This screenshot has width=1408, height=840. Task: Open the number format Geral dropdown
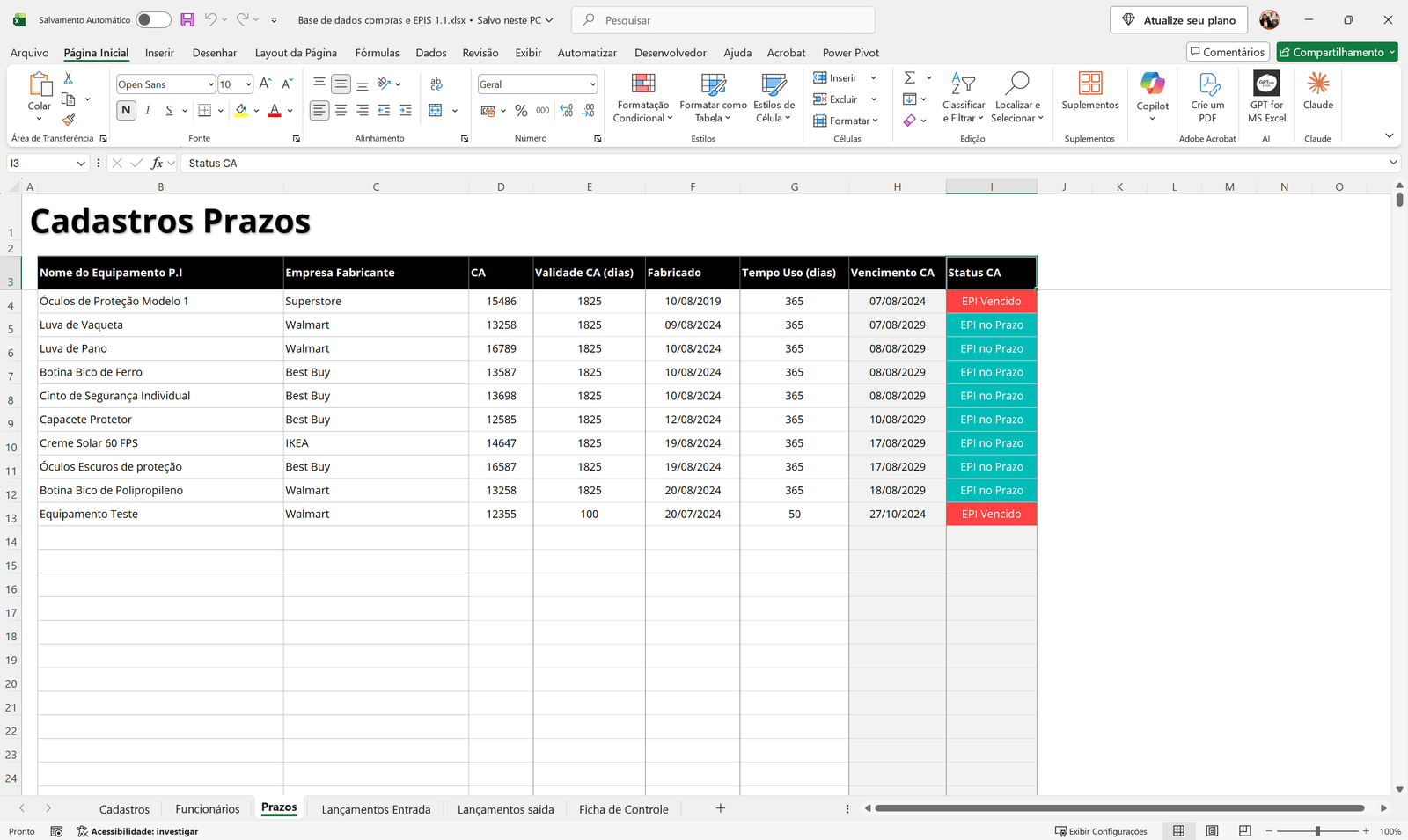tap(592, 84)
